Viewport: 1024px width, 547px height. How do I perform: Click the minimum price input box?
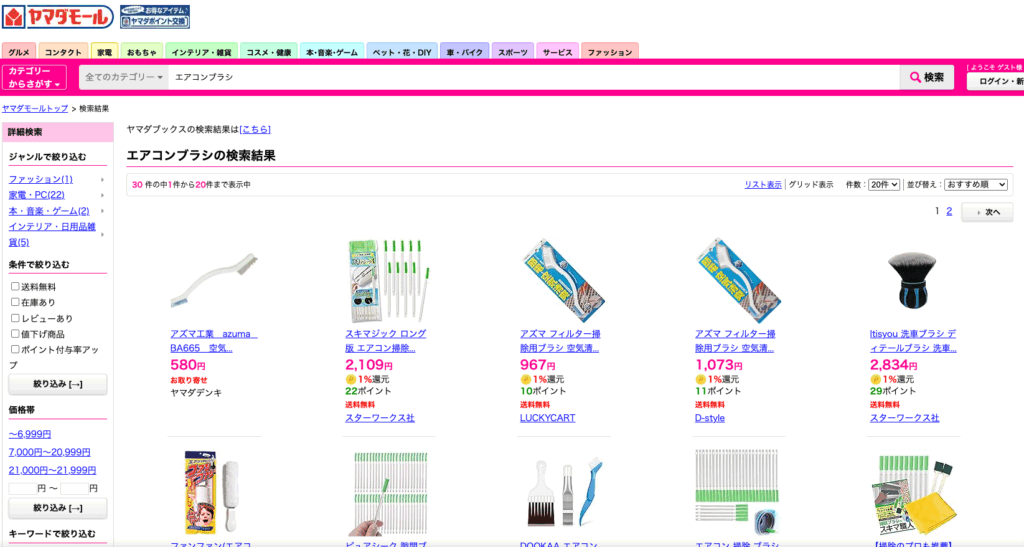(x=22, y=488)
